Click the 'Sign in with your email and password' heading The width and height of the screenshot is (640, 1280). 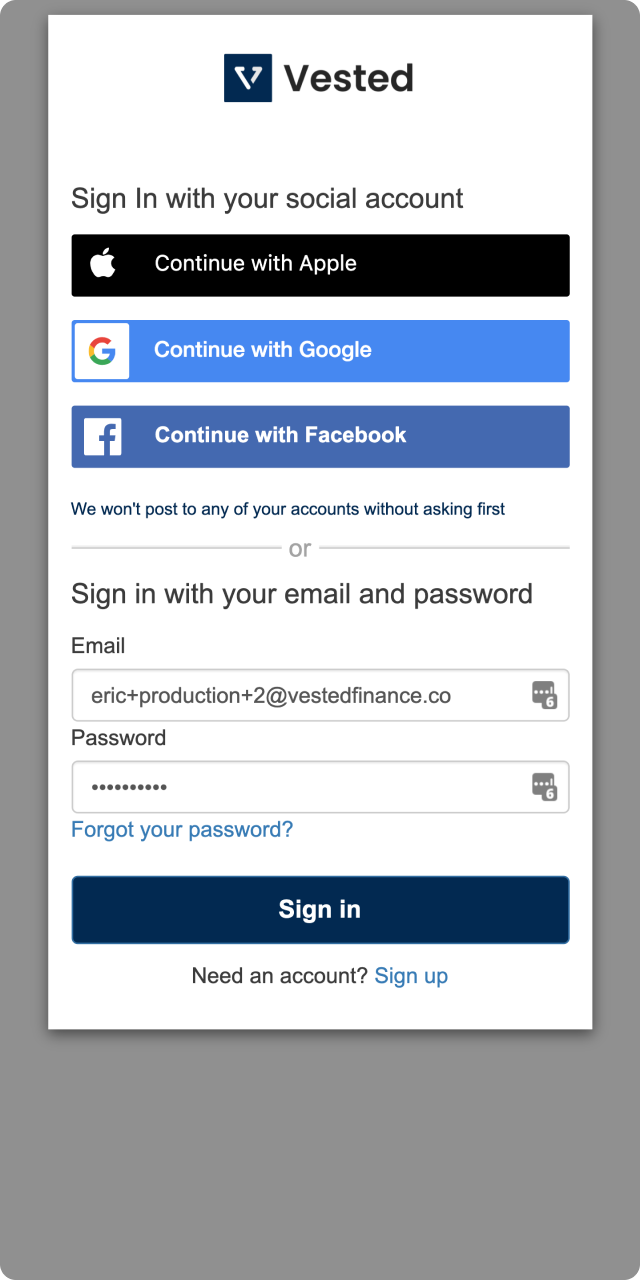(302, 594)
